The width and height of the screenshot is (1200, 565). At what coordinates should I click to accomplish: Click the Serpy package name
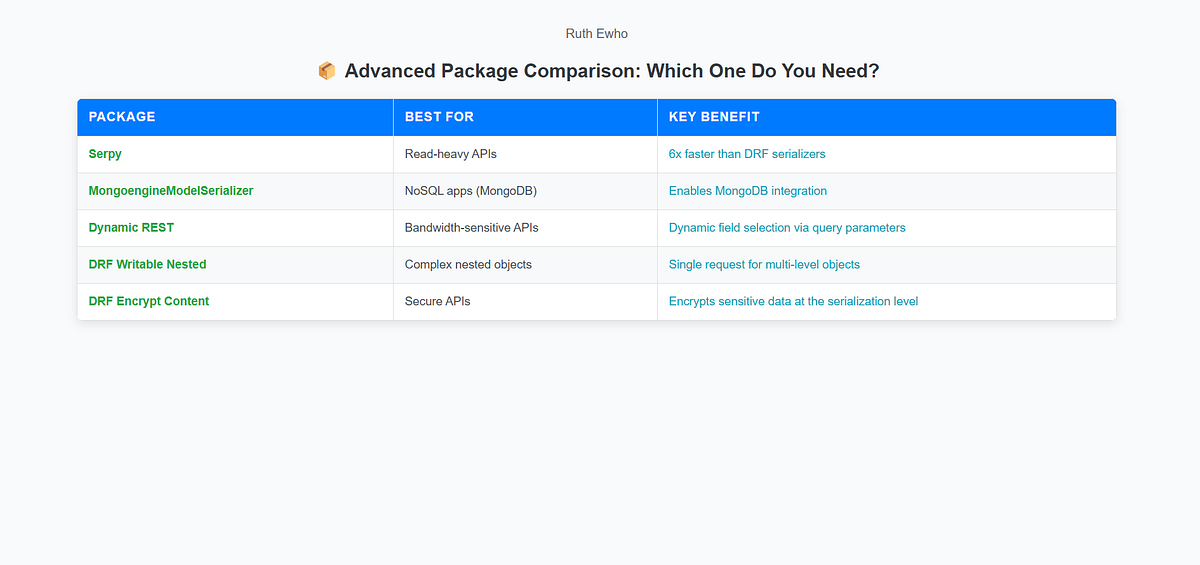pos(105,154)
